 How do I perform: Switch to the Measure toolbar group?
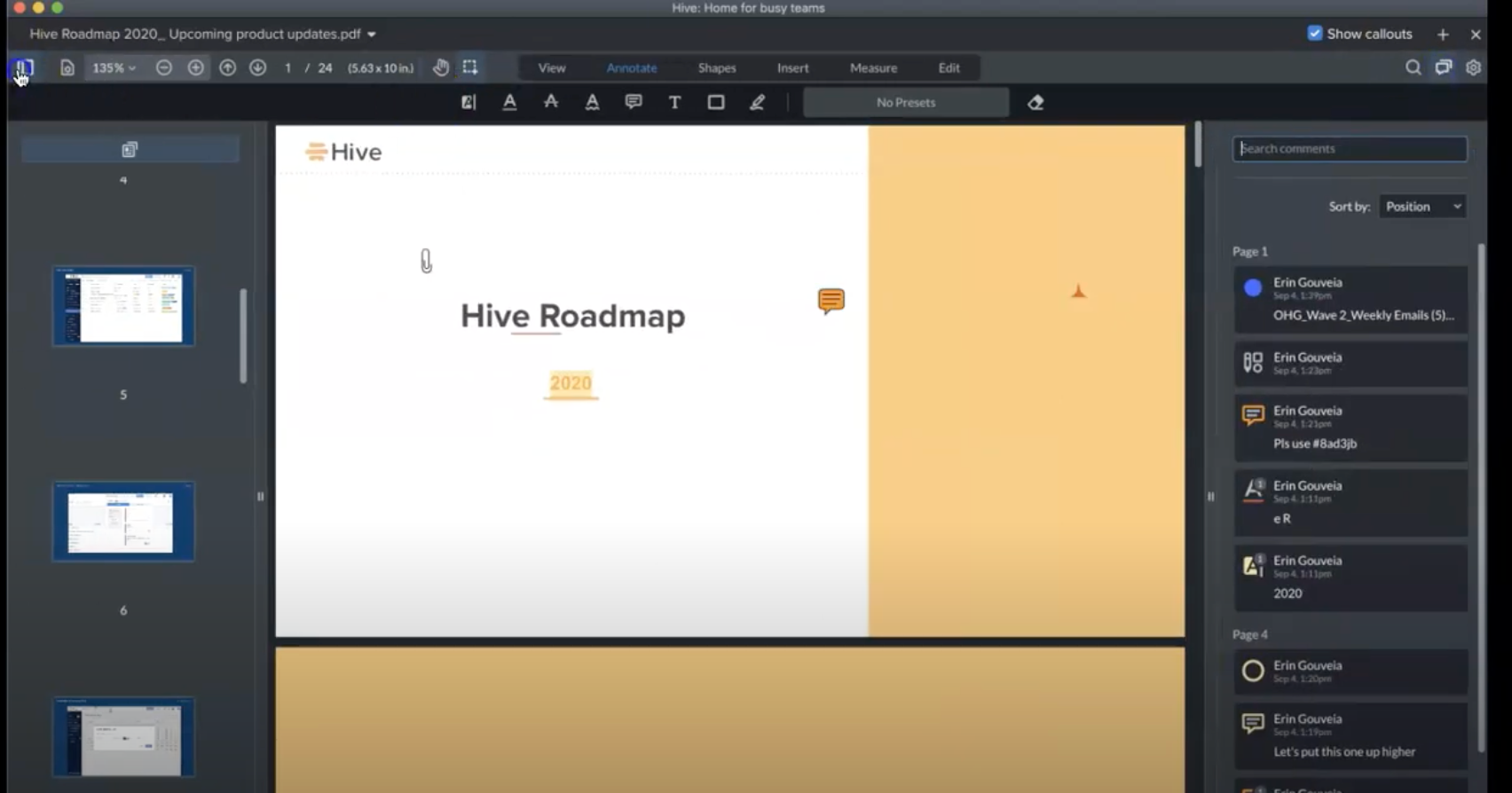873,67
